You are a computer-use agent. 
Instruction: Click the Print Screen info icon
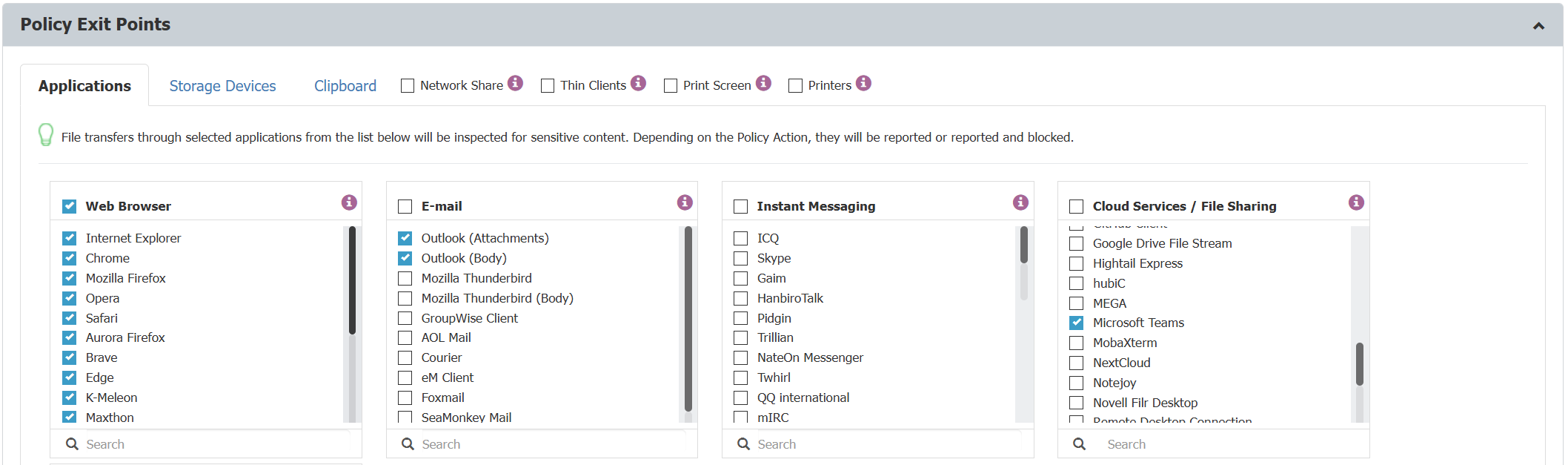click(763, 84)
